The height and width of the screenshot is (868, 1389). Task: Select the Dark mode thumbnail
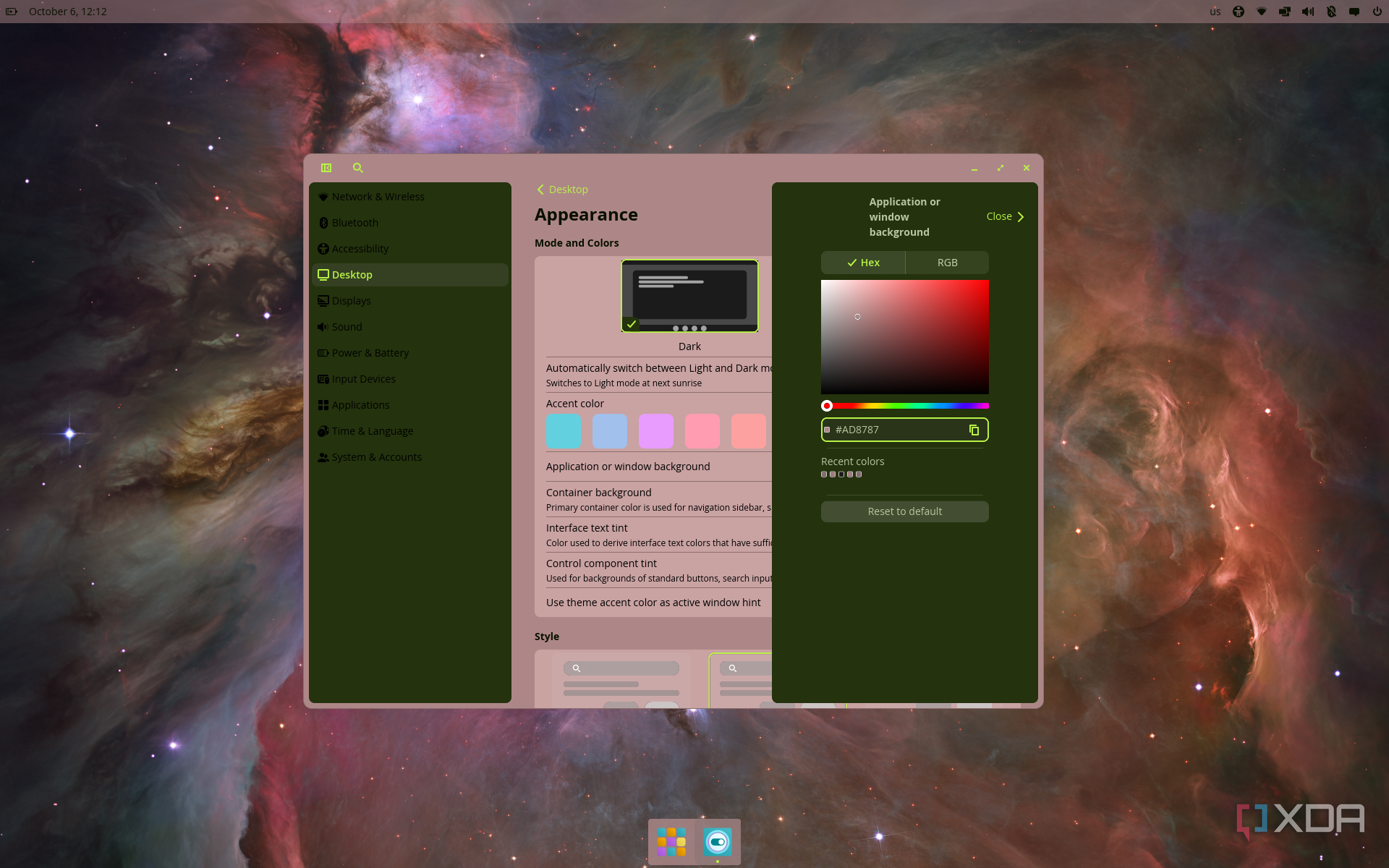click(689, 296)
